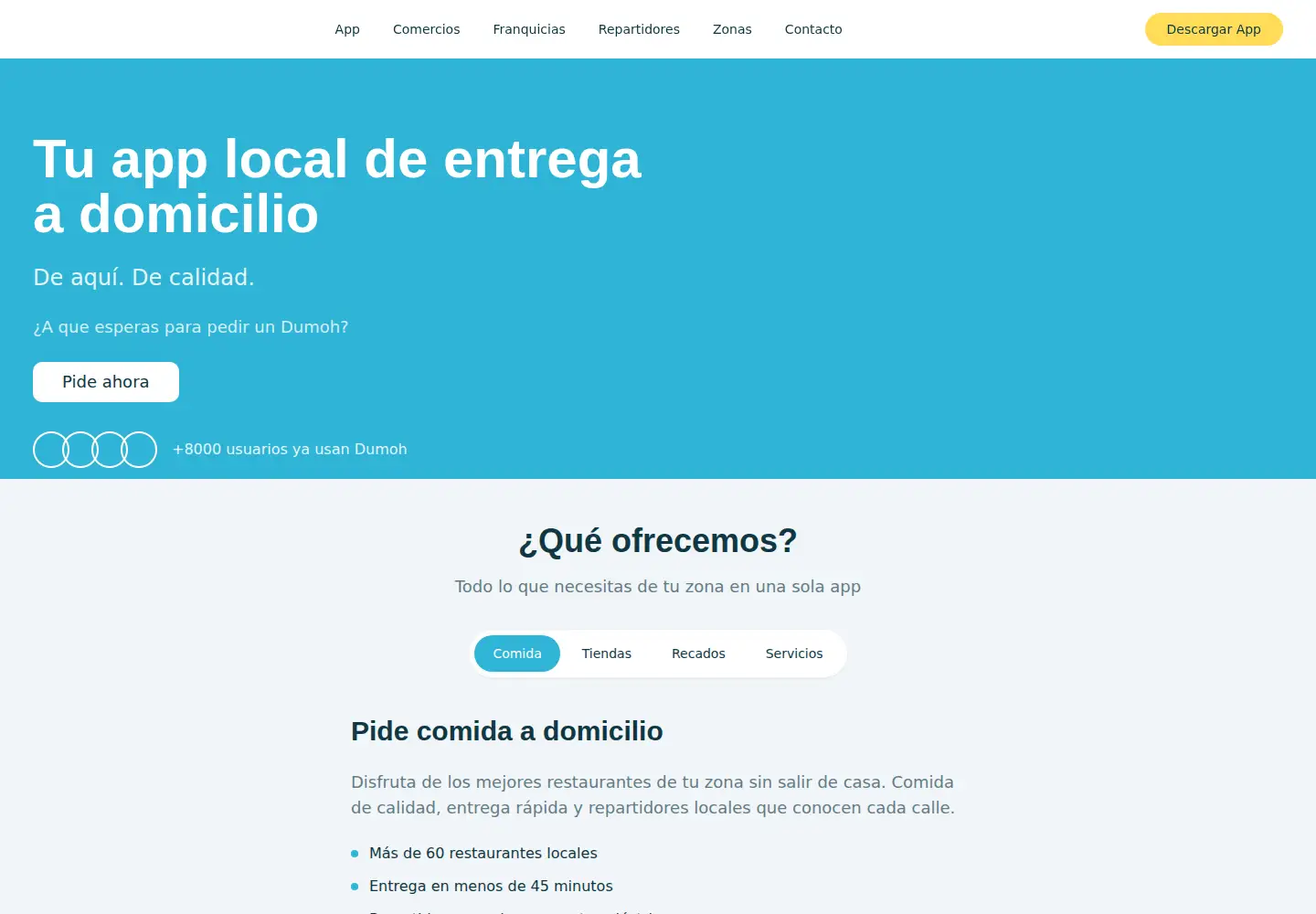The height and width of the screenshot is (914, 1316).
Task: Click the Pide ahora button
Action: 106,382
